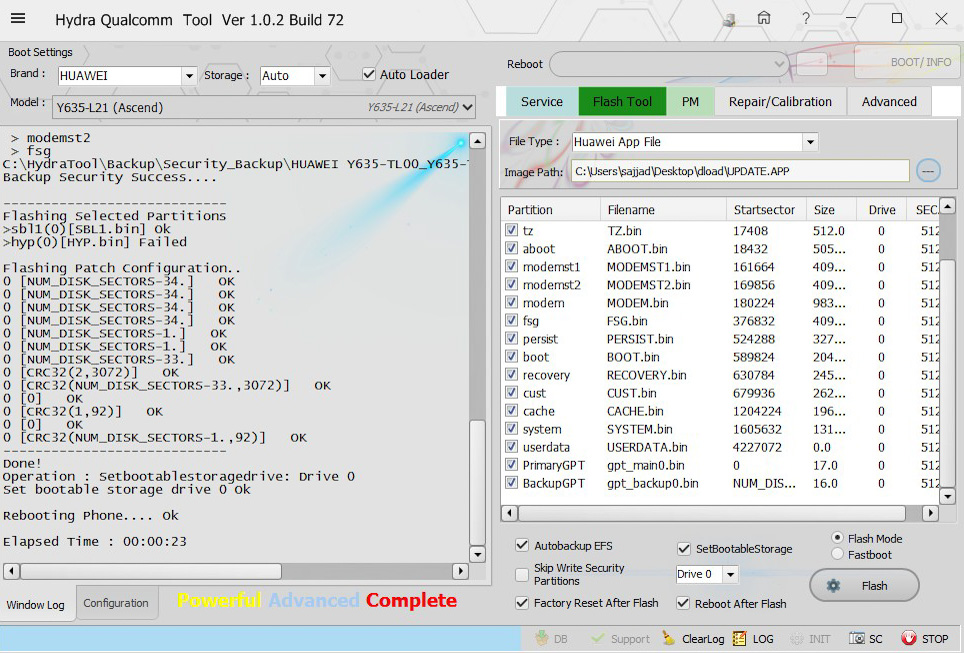Click the Flash button
964x653 pixels.
click(864, 585)
